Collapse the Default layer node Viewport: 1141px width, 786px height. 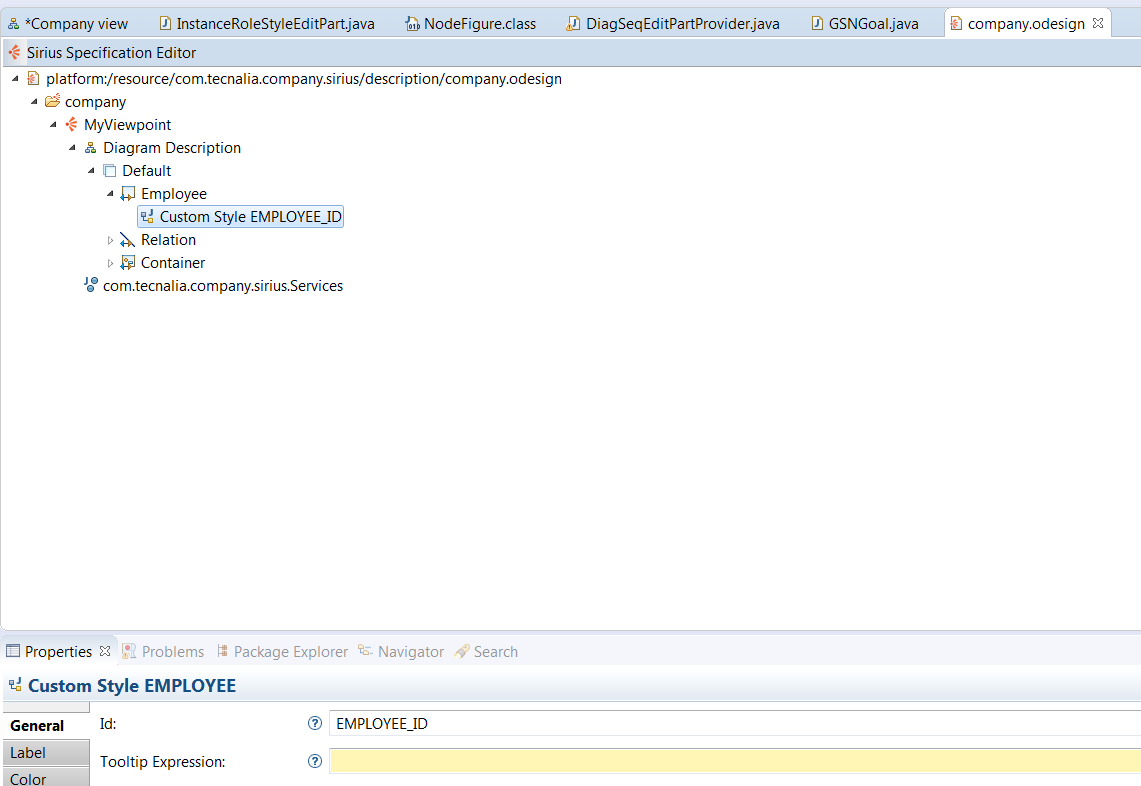pyautogui.click(x=91, y=170)
